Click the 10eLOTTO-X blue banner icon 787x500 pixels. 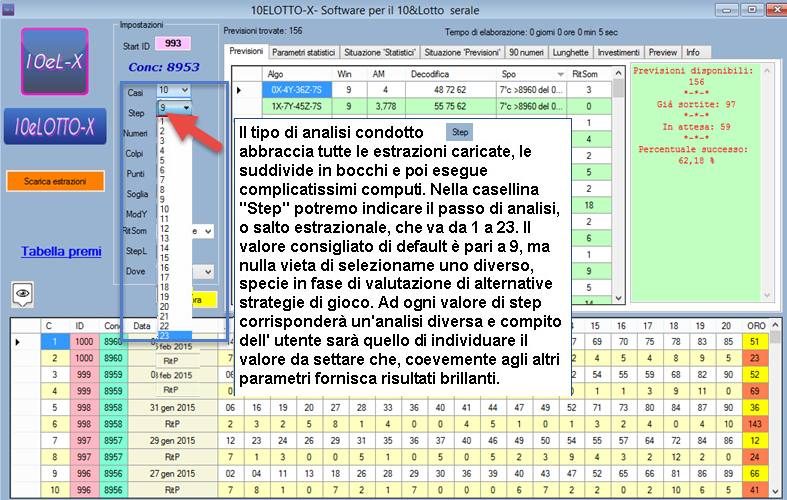54,127
